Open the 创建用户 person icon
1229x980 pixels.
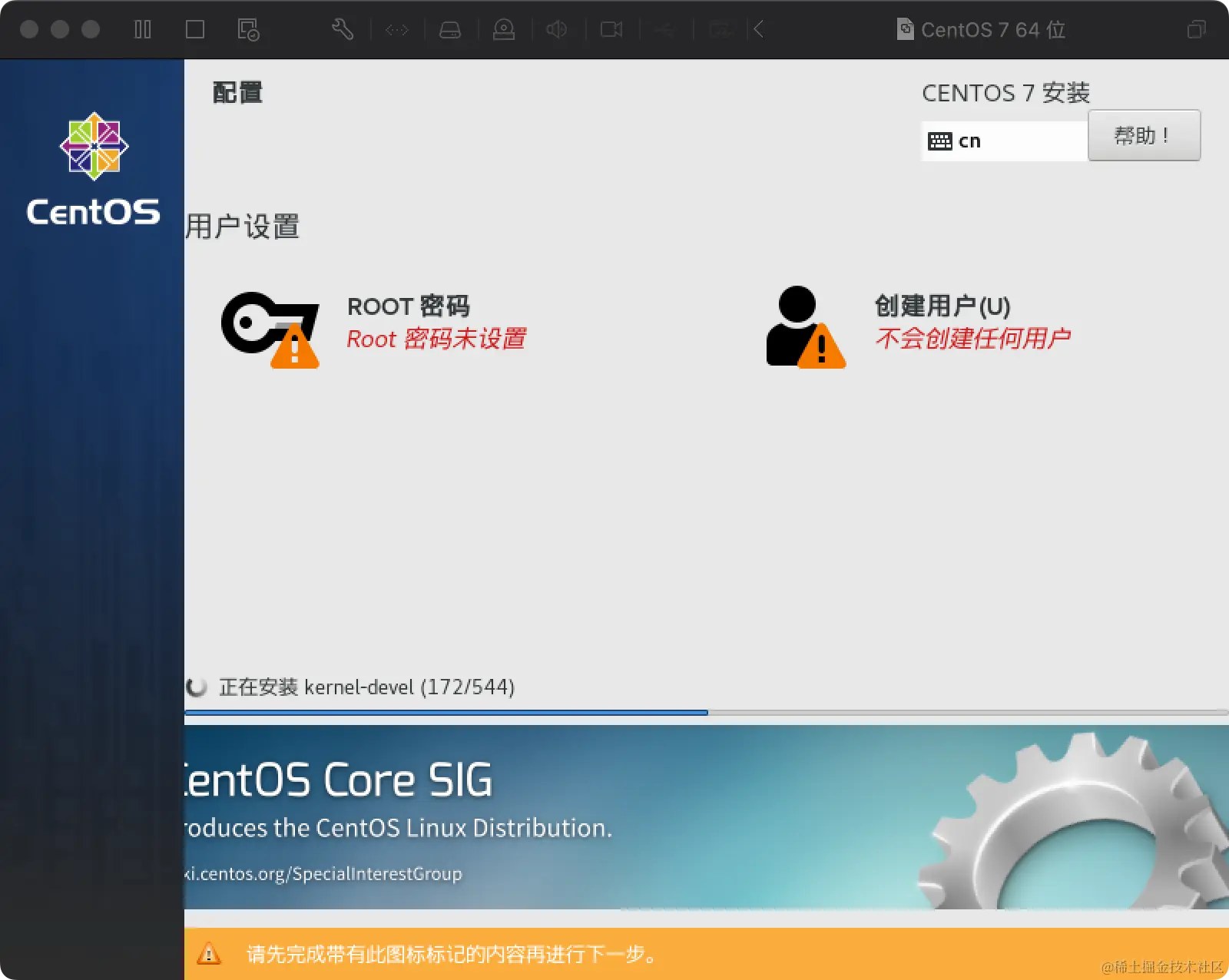click(806, 327)
